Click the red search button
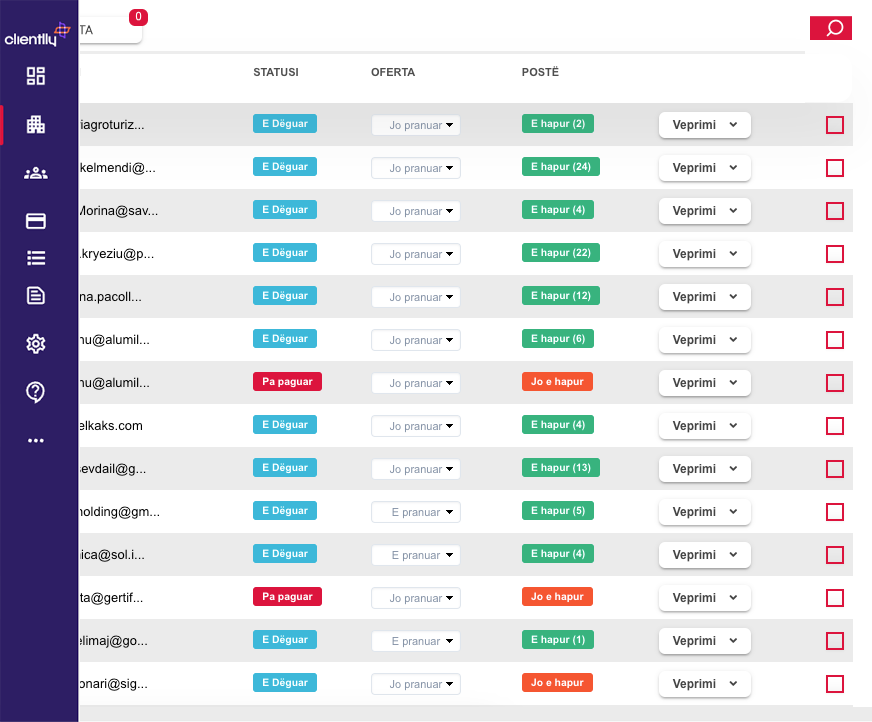Image resolution: width=872 pixels, height=722 pixels. tap(830, 28)
